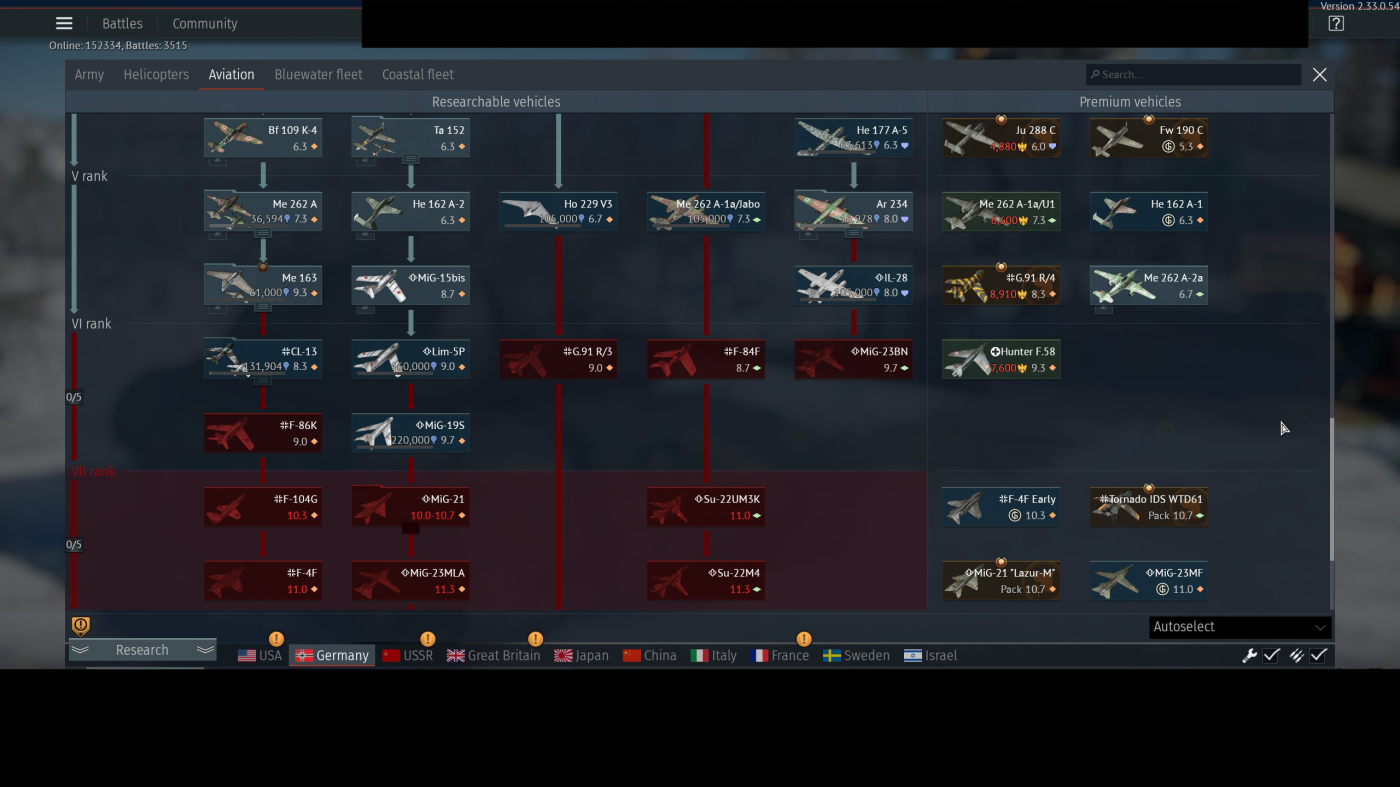Viewport: 1400px width, 787px height.
Task: Toggle the checkbox beside the striped icon
Action: tap(1319, 656)
